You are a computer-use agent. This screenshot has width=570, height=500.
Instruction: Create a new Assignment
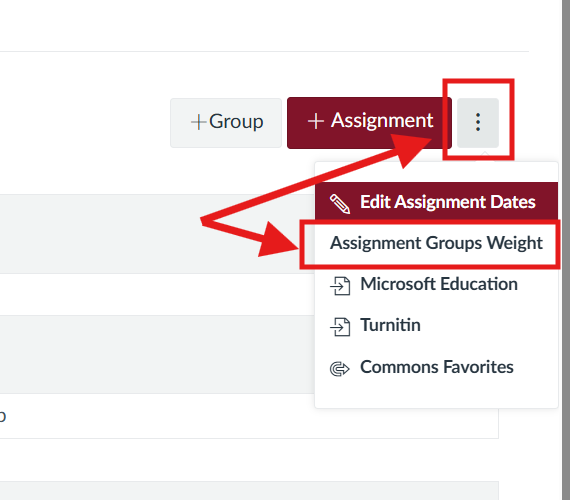369,123
